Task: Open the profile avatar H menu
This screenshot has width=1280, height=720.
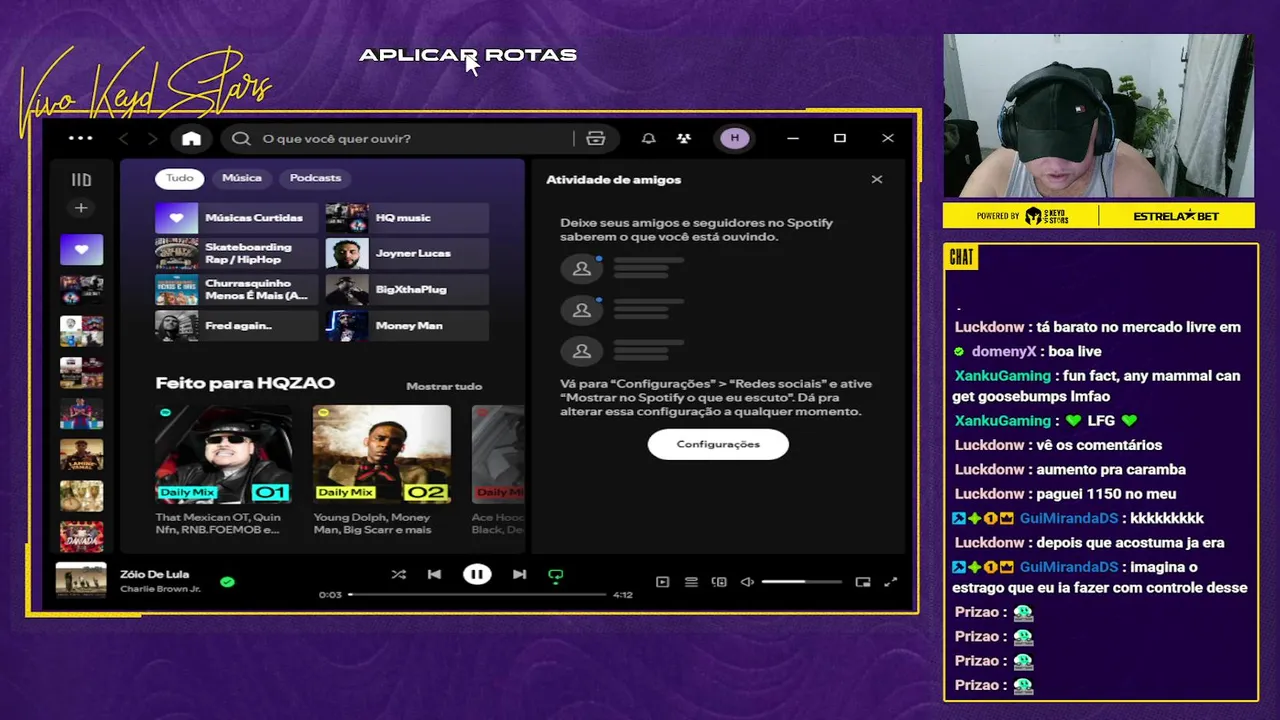Action: coord(735,138)
